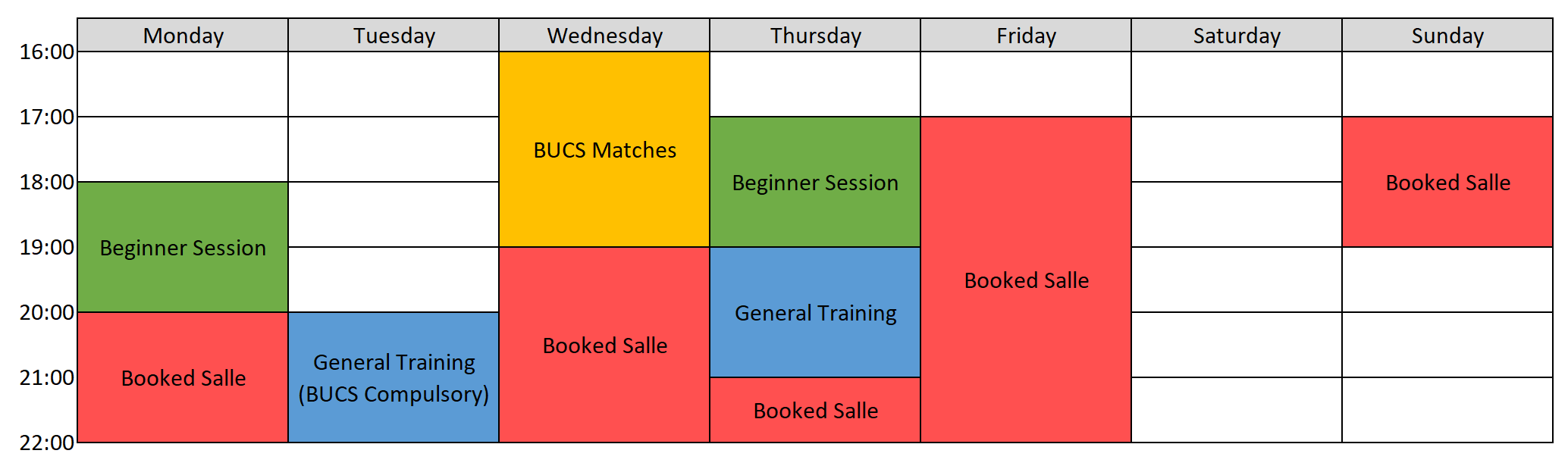Select Thursday's blue General Training block
The image size is (1568, 466).
(815, 312)
